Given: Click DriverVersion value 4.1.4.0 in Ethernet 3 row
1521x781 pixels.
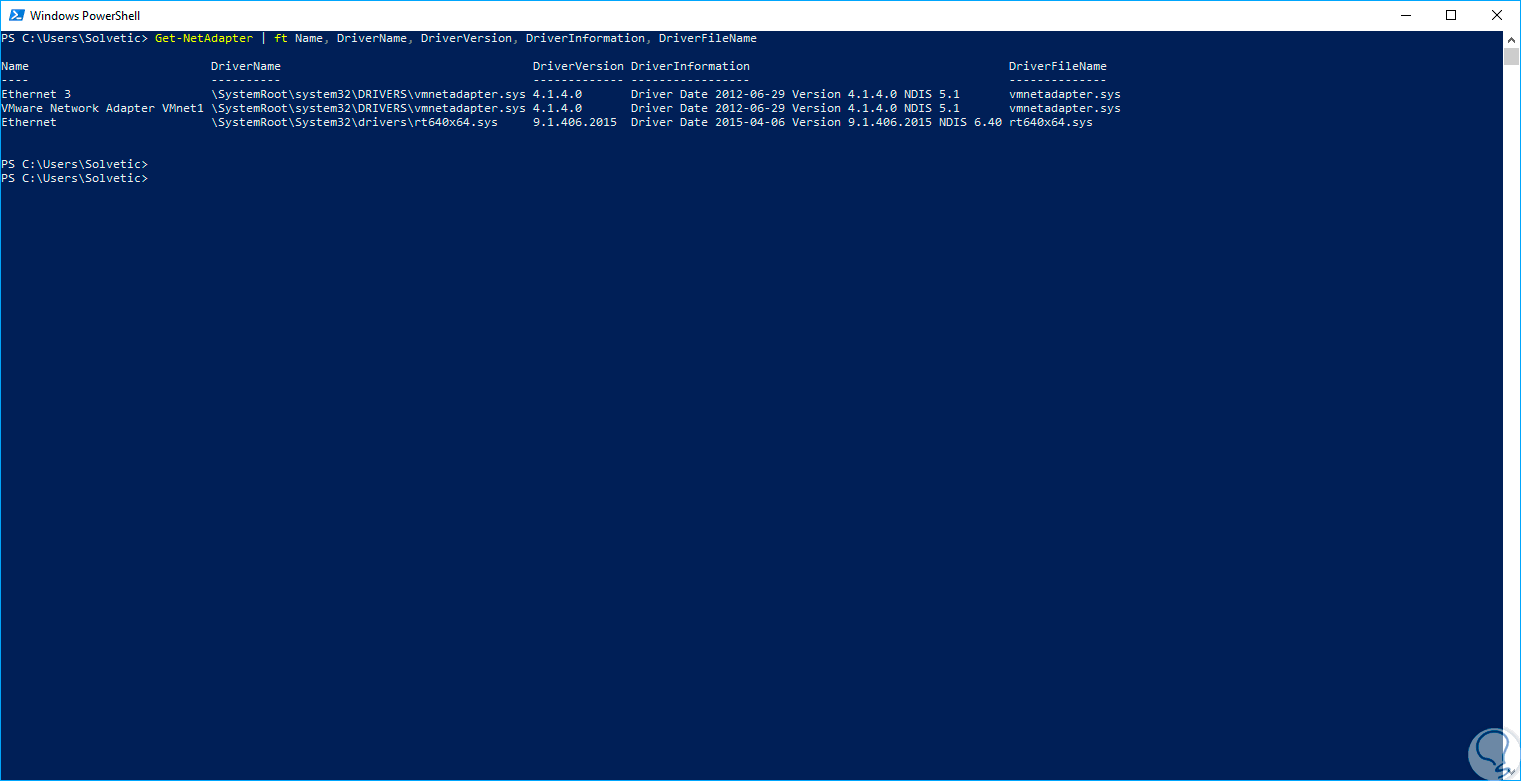Looking at the screenshot, I should (x=557, y=94).
